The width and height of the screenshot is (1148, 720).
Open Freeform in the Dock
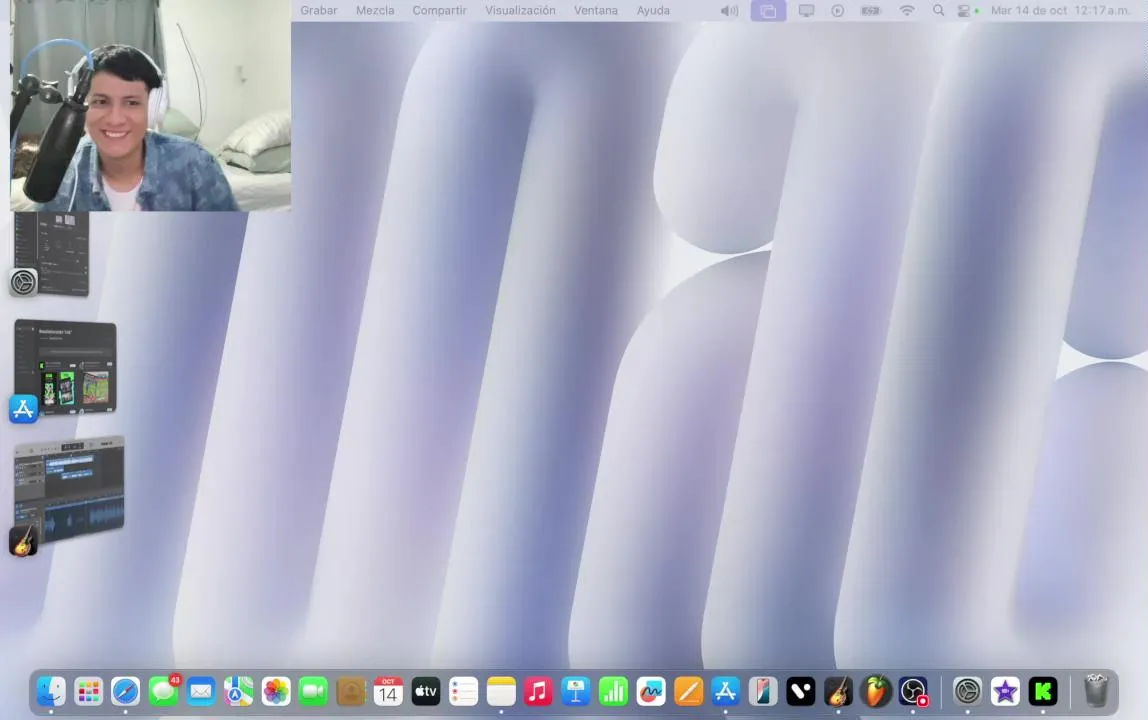click(651, 691)
